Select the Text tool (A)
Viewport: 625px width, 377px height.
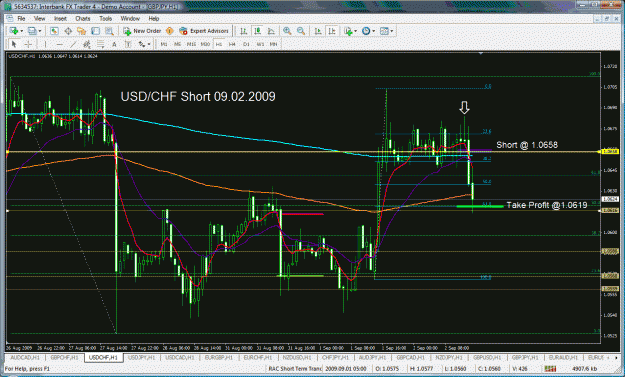[x=114, y=44]
